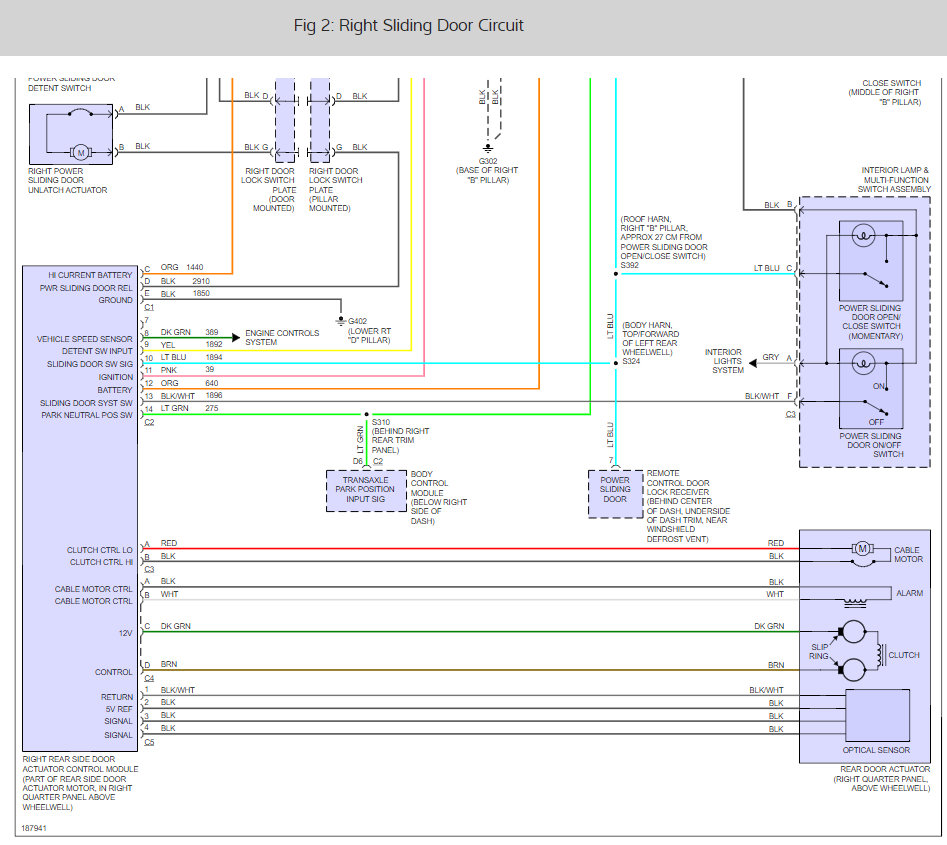
Task: Click the optical sensor box
Action: pos(877,715)
